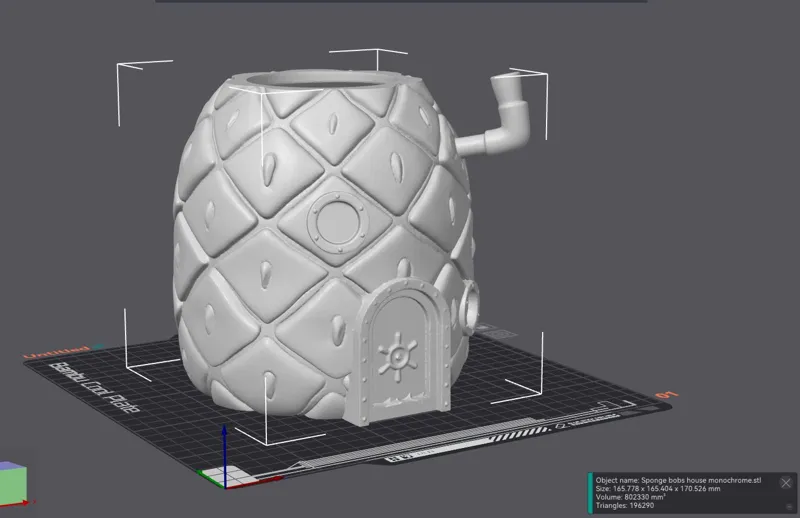
Task: Click the teal edit icon beside Untitled
Action: (x=98, y=347)
